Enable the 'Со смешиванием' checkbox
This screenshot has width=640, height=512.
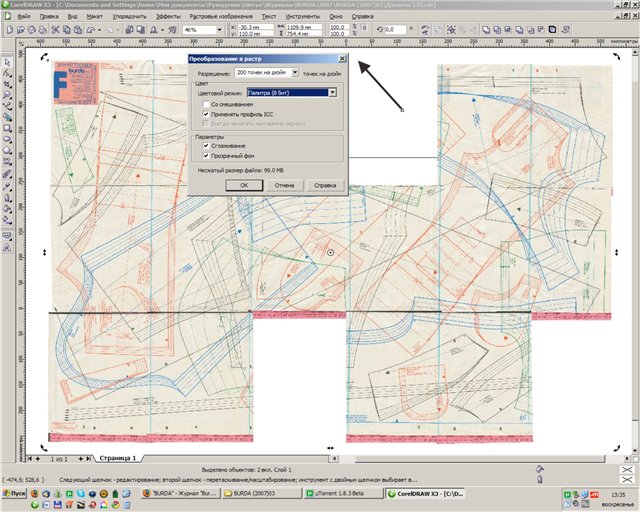point(205,103)
